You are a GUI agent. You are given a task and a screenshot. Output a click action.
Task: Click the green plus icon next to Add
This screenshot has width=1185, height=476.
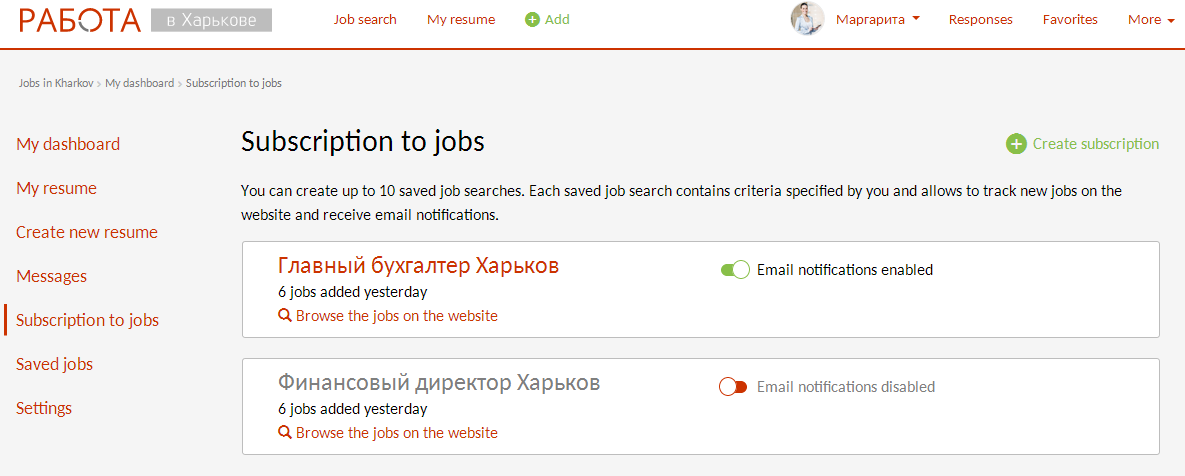[532, 20]
